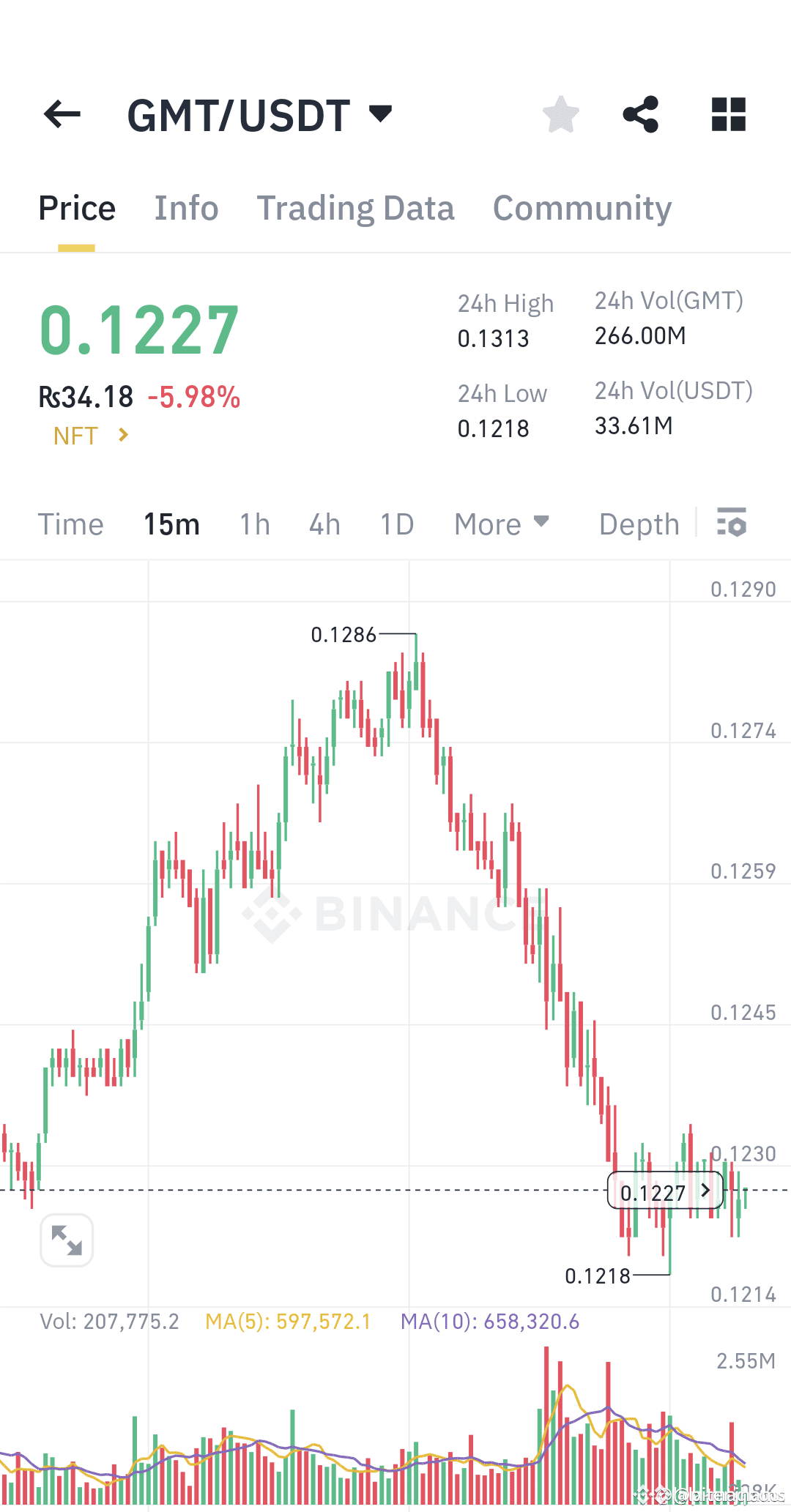791x1512 pixels.
Task: Select the 1D timeframe
Action: click(395, 524)
